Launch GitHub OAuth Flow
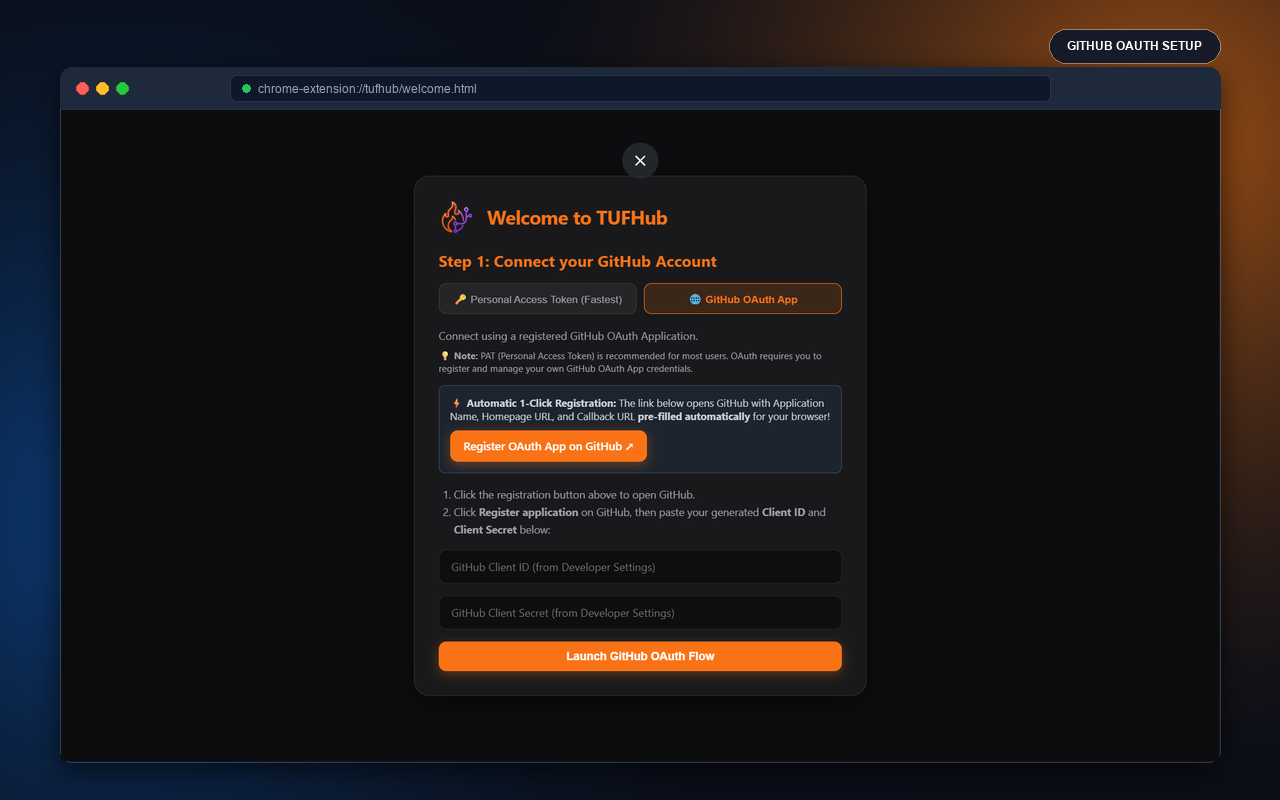Viewport: 1280px width, 800px height. [x=640, y=656]
